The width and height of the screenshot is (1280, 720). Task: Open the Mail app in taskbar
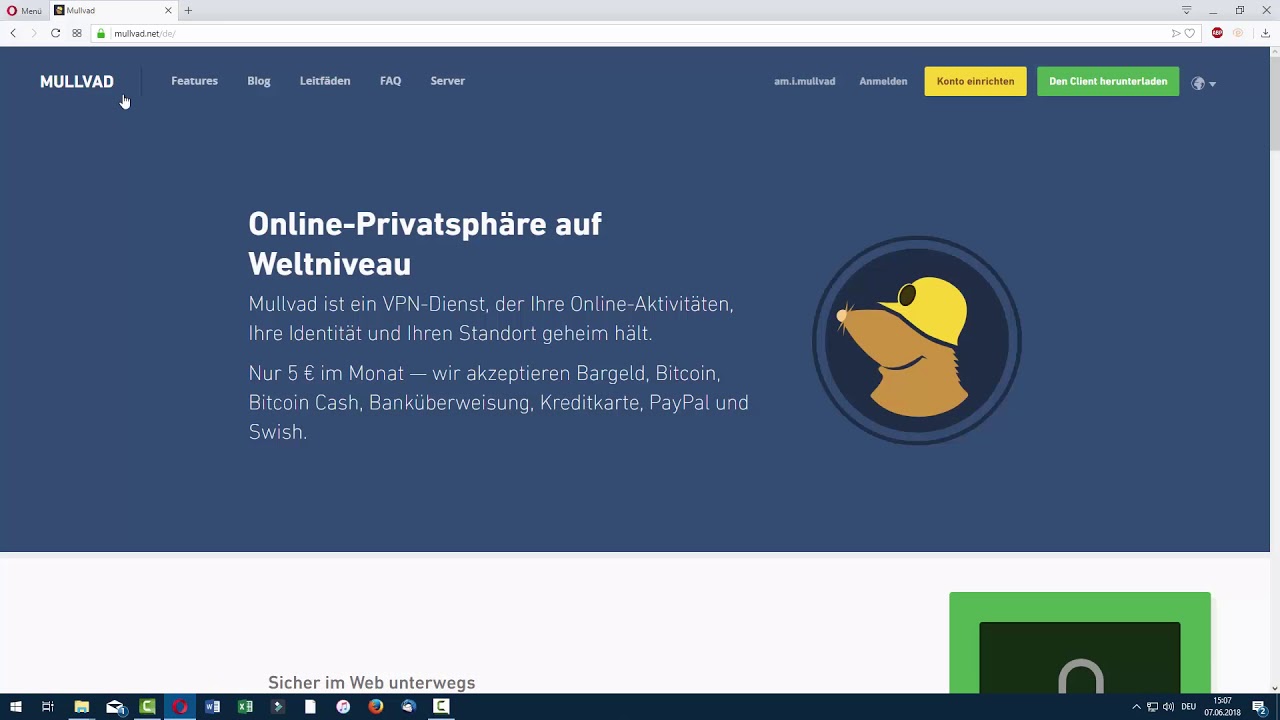coord(115,707)
